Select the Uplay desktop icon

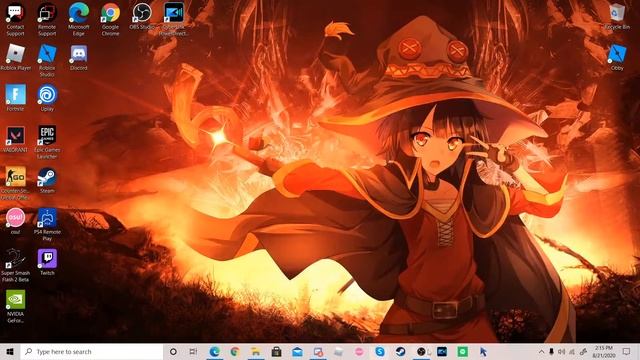[x=47, y=98]
